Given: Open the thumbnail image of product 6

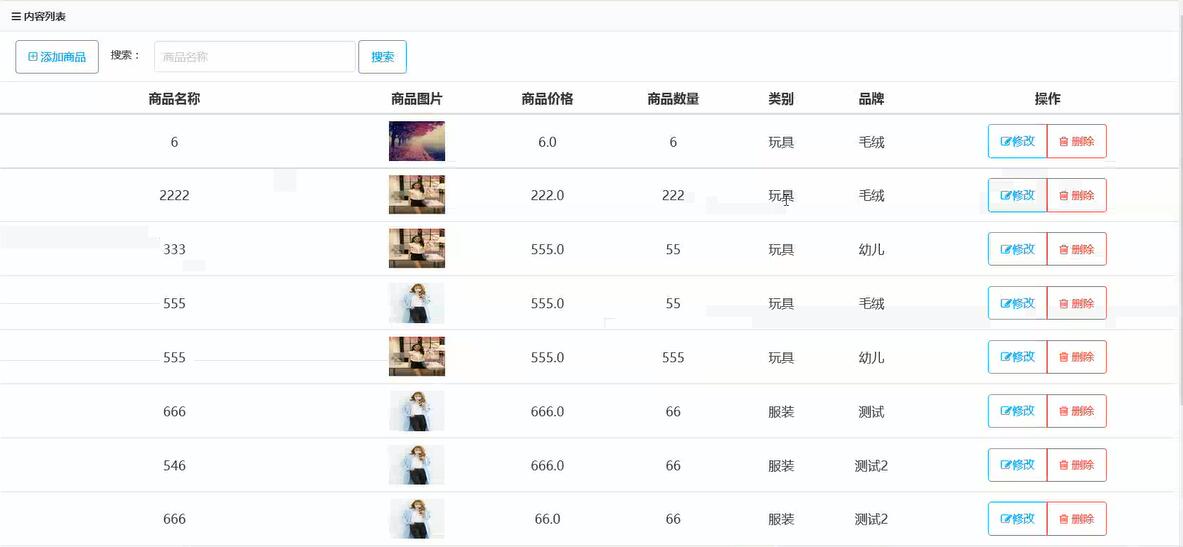Looking at the screenshot, I should 416,141.
